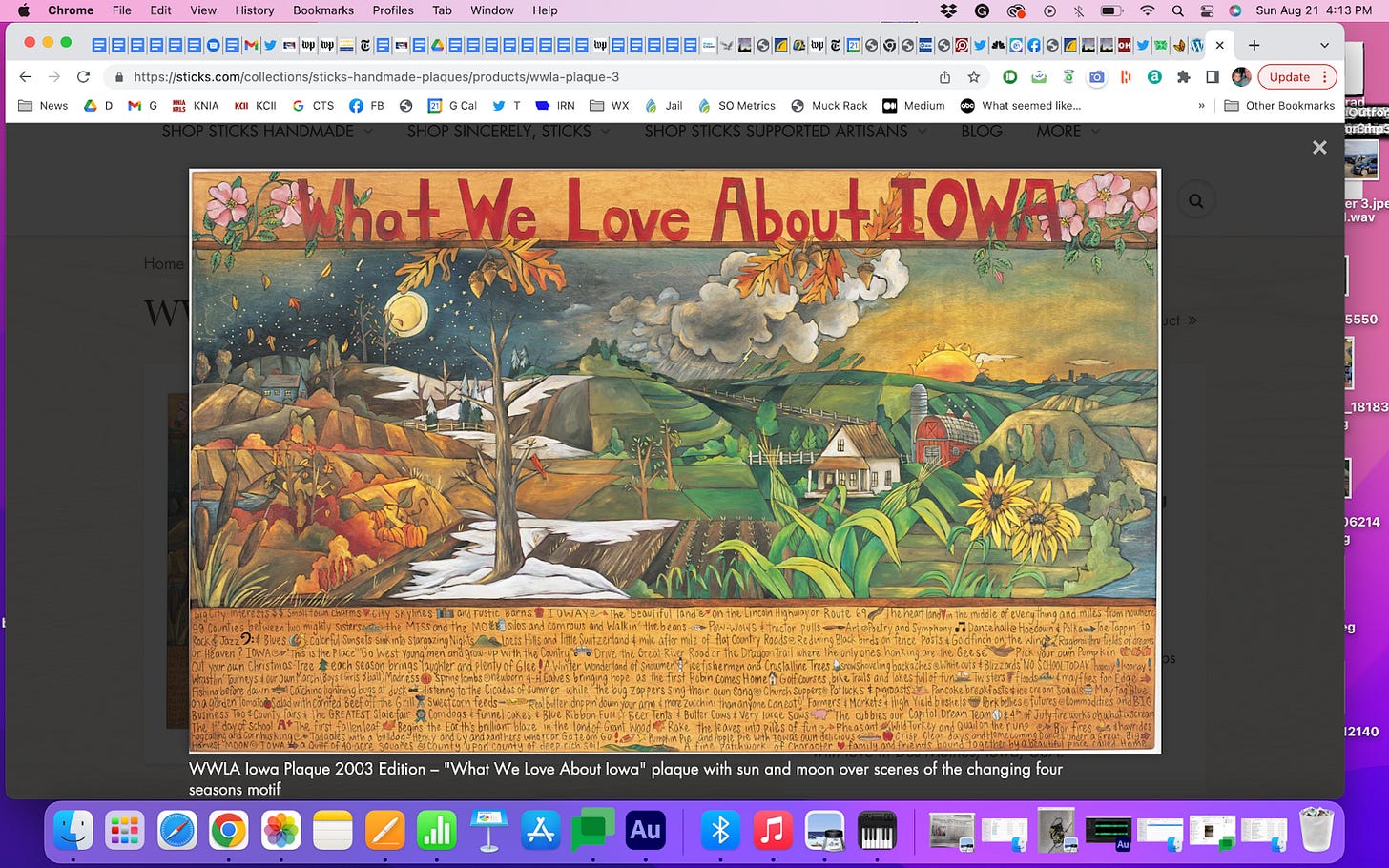Click the Iowa plaque lightbox image
Image resolution: width=1389 pixels, height=868 pixels.
click(x=674, y=461)
